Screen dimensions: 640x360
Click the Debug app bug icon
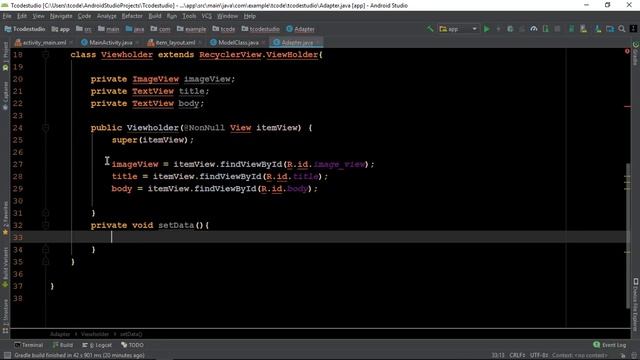click(x=510, y=29)
